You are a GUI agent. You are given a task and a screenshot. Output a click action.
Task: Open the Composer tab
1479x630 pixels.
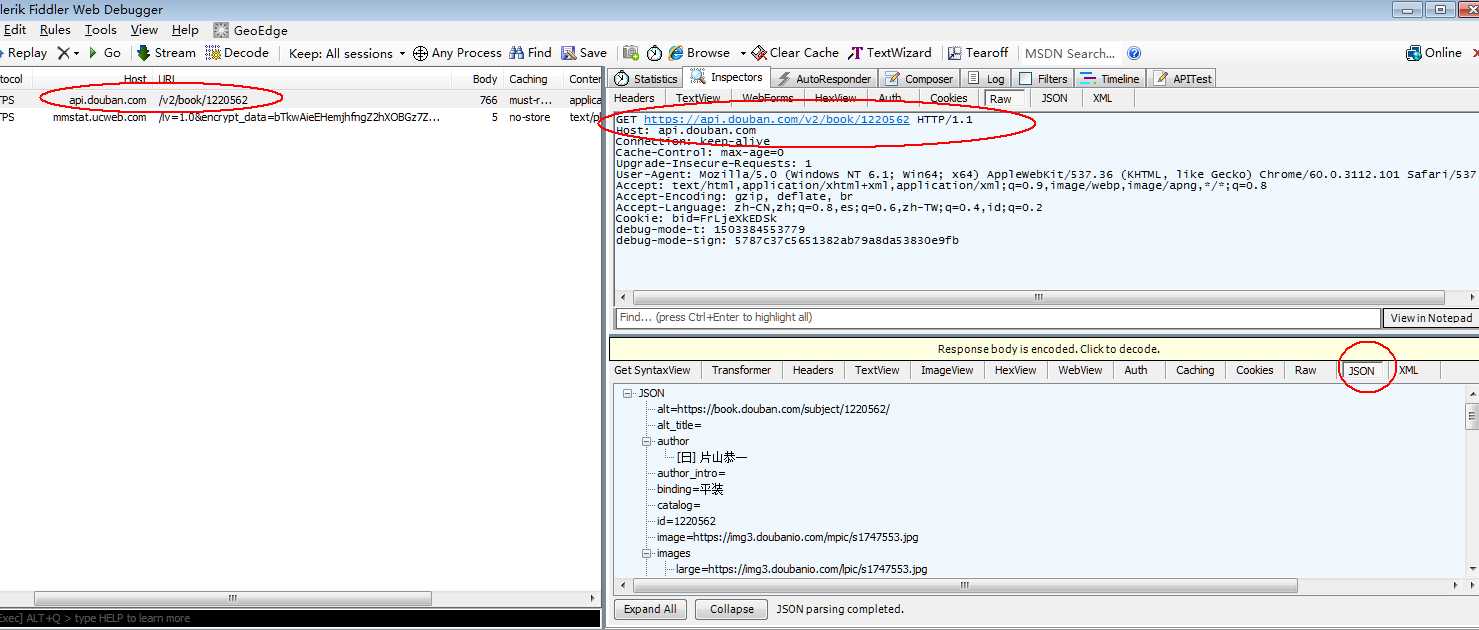coord(919,79)
